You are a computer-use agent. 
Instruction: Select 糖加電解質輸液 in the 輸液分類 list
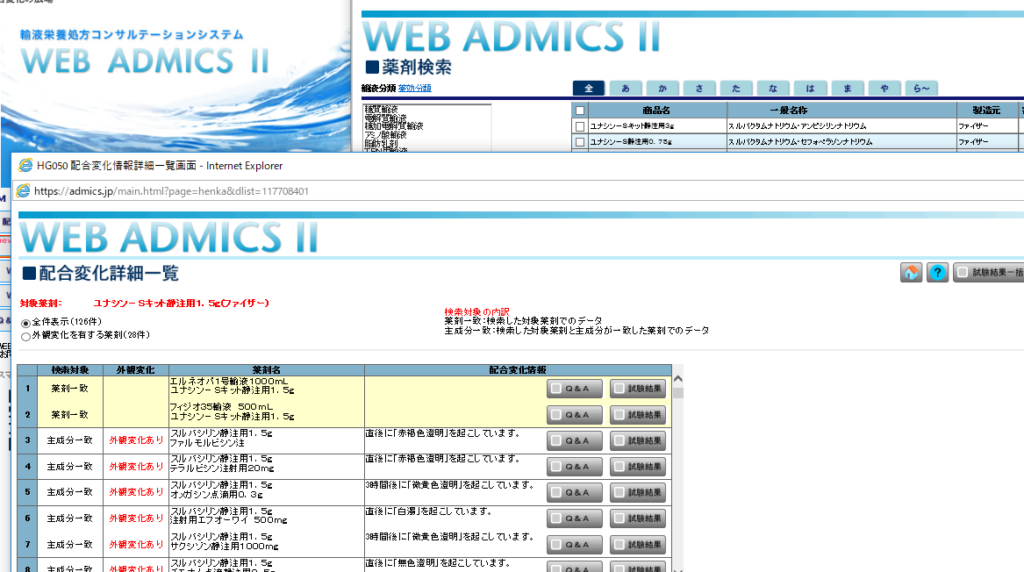pyautogui.click(x=394, y=126)
